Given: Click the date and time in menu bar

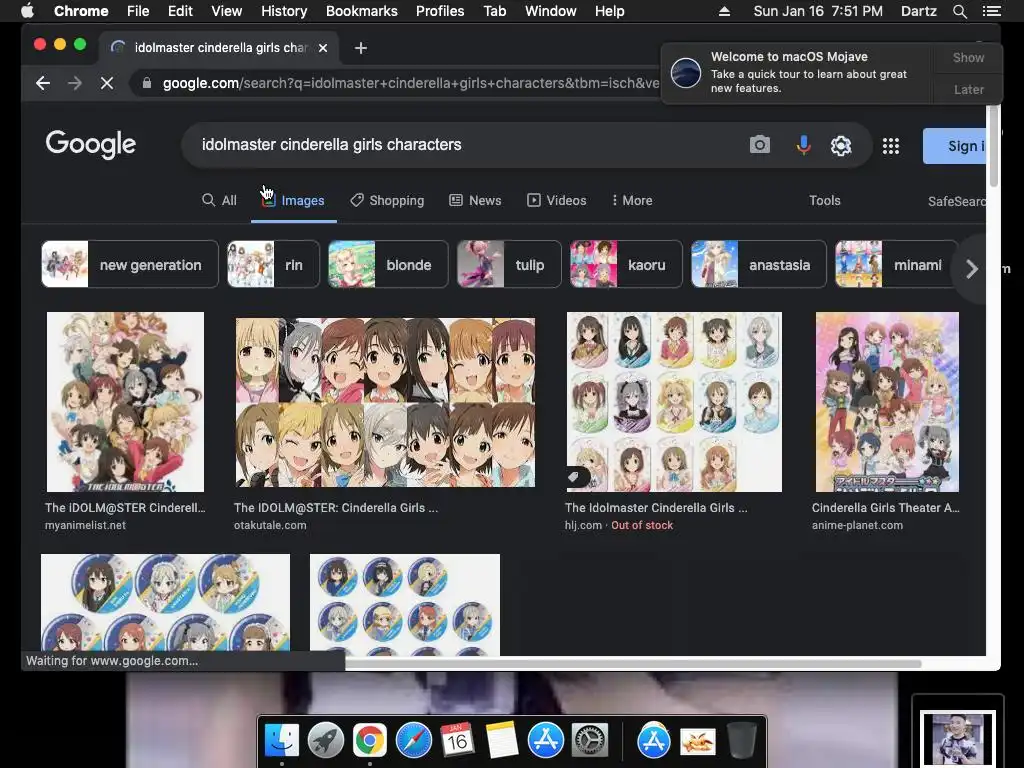Looking at the screenshot, I should [x=818, y=11].
